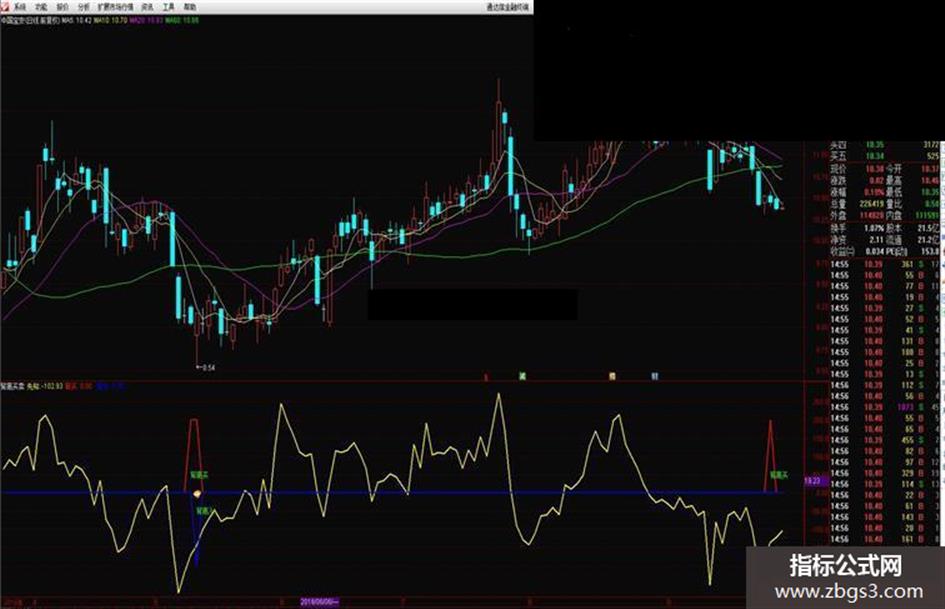The height and width of the screenshot is (609, 945).
Task: Click the 总量 226419 value
Action: [871, 204]
